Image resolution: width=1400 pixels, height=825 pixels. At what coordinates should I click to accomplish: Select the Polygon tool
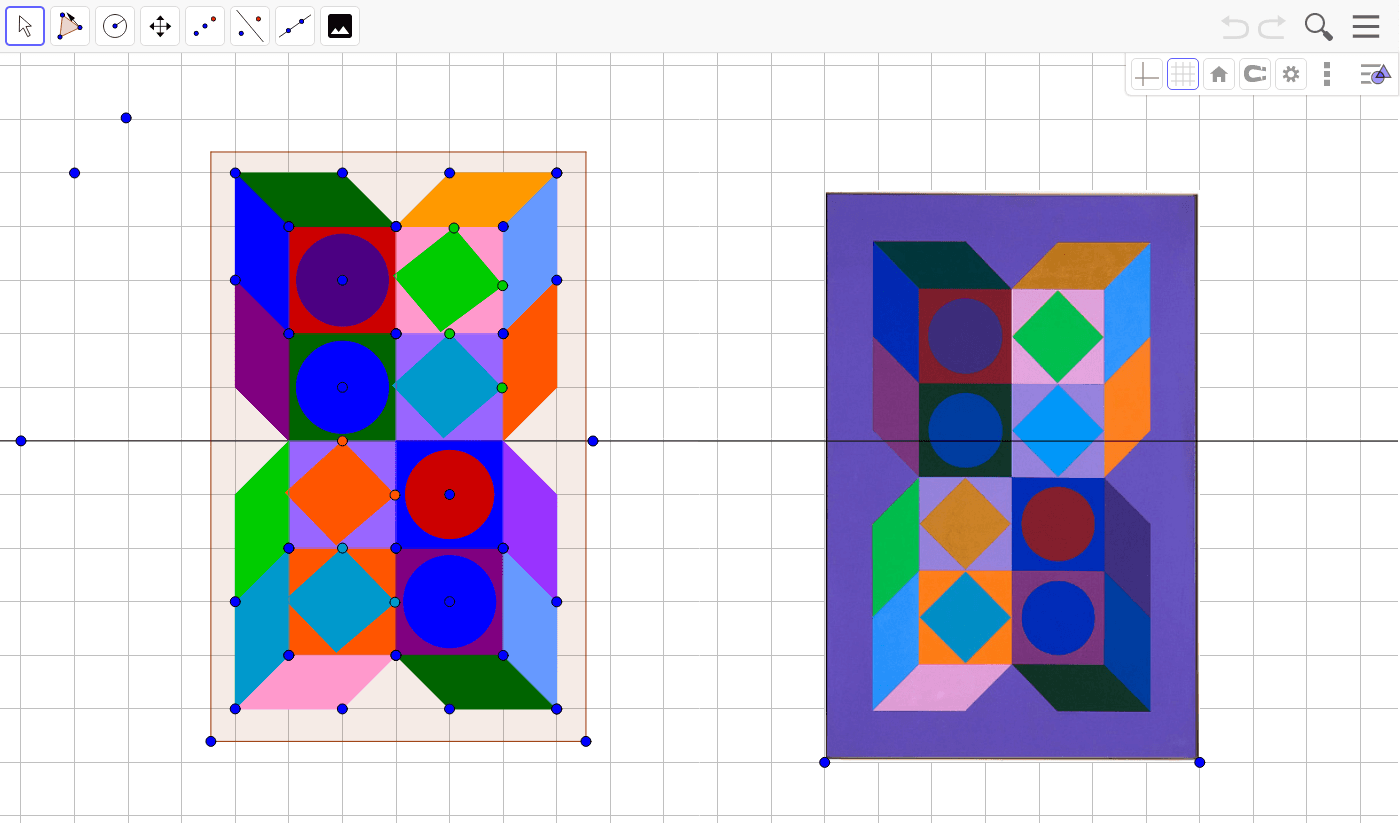pos(70,26)
